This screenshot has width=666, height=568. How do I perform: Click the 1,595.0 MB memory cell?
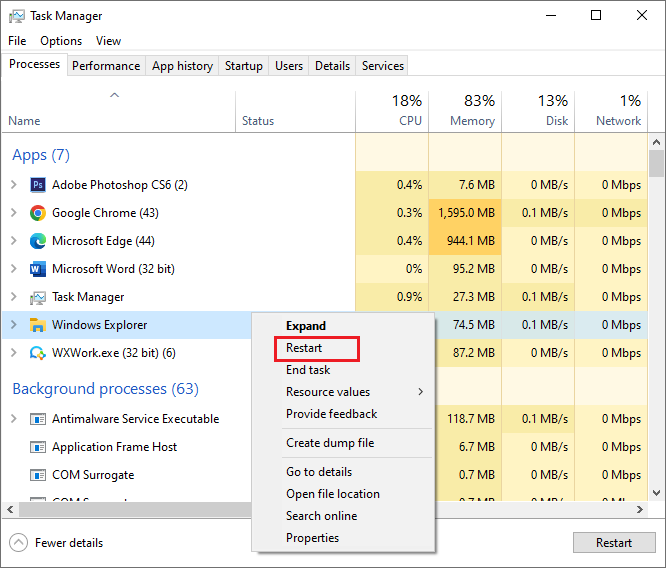coord(465,213)
